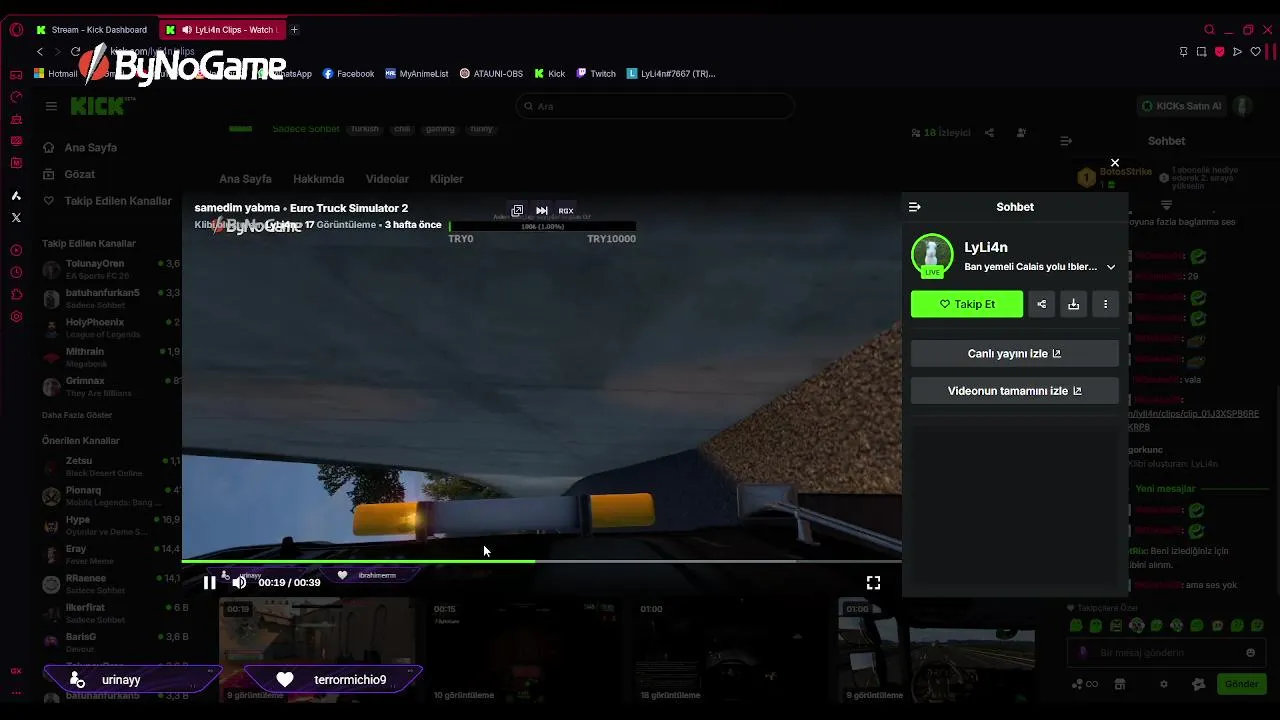Click the Gönder send button in chat
Image resolution: width=1280 pixels, height=720 pixels.
pyautogui.click(x=1241, y=684)
